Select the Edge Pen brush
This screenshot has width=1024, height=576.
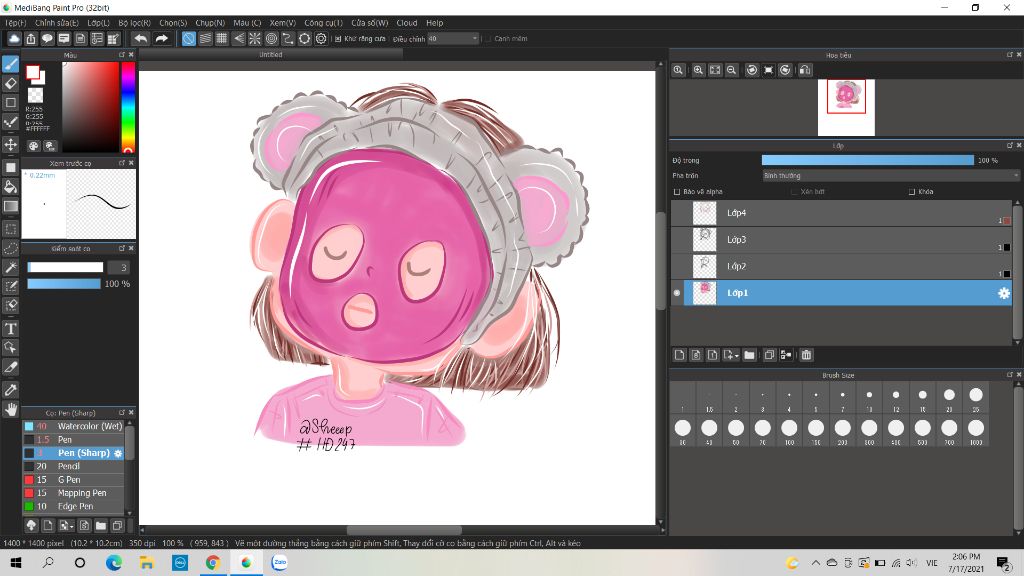74,506
